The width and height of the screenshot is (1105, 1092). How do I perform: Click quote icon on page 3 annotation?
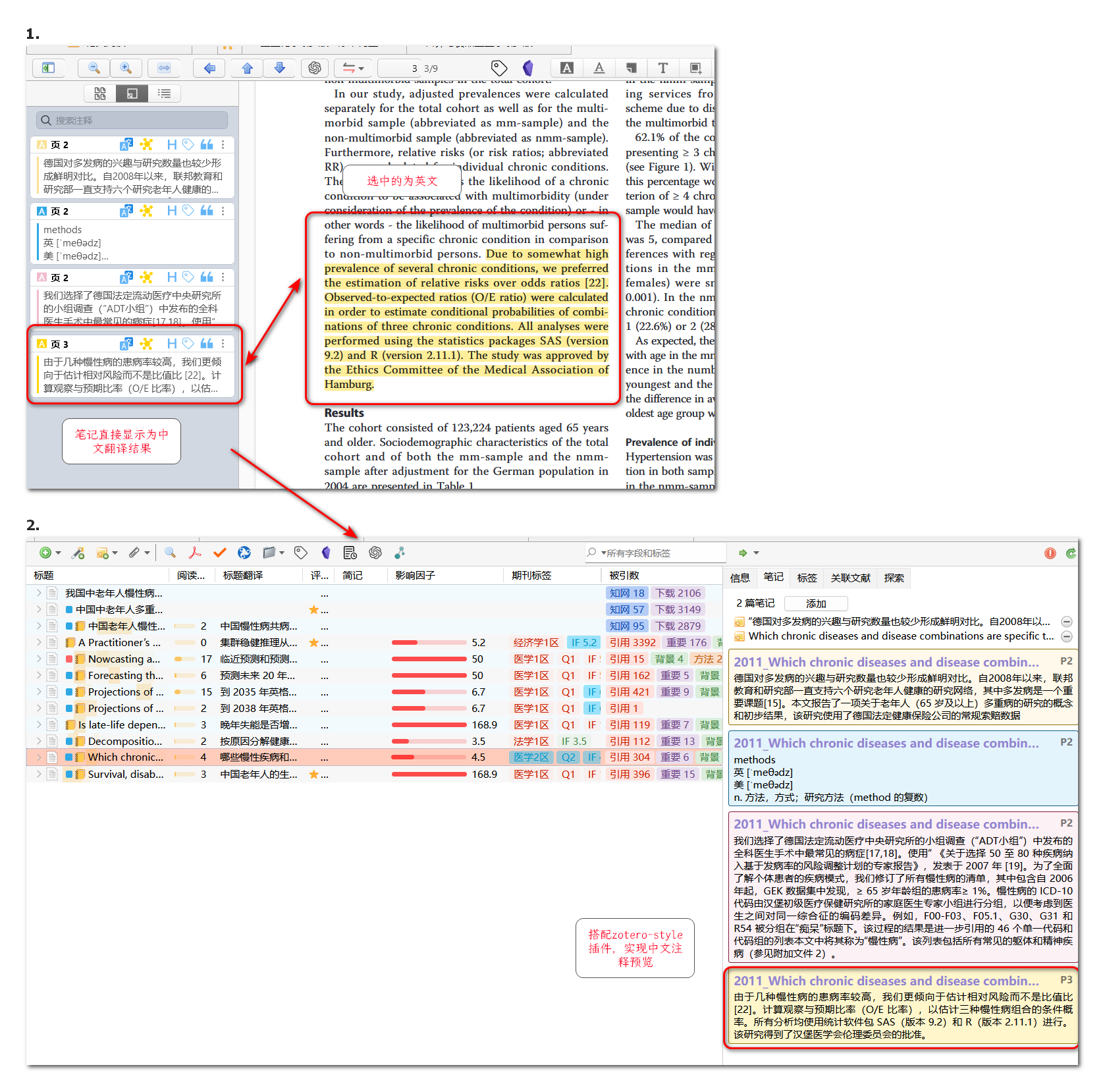pos(207,344)
